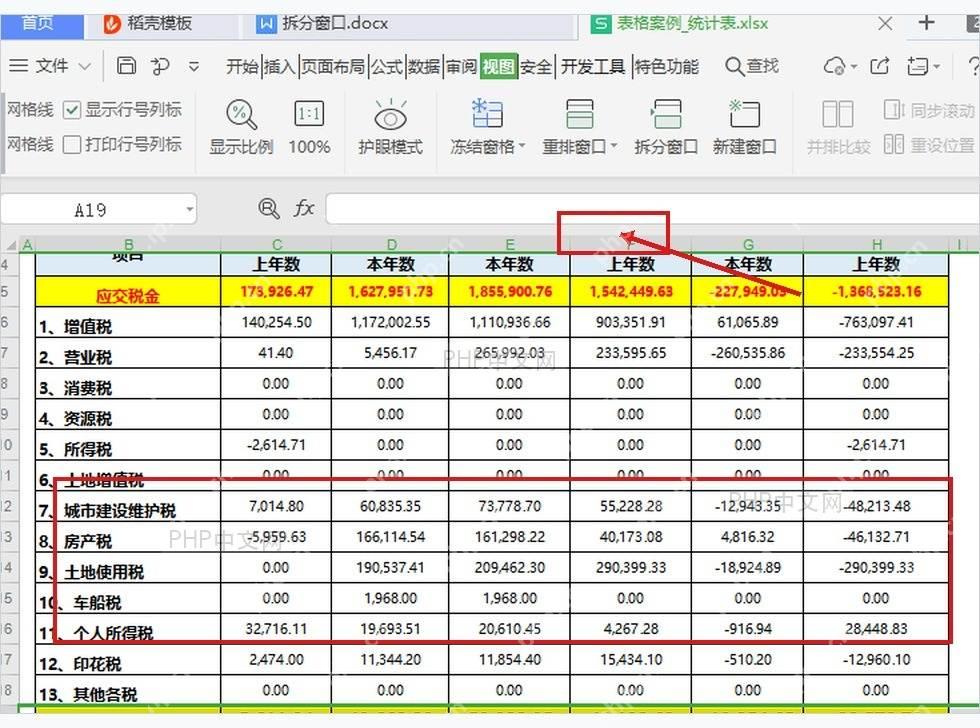Select the cell 12、印花税
This screenshot has height=728, width=980.
[128, 660]
